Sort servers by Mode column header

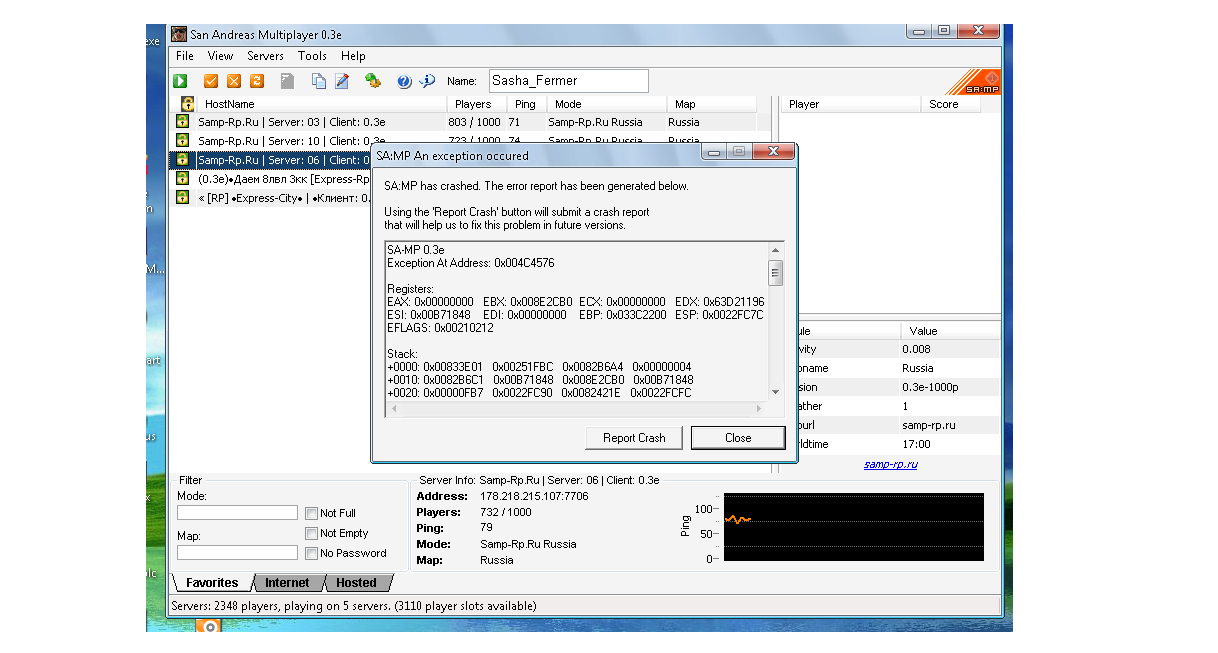[606, 104]
